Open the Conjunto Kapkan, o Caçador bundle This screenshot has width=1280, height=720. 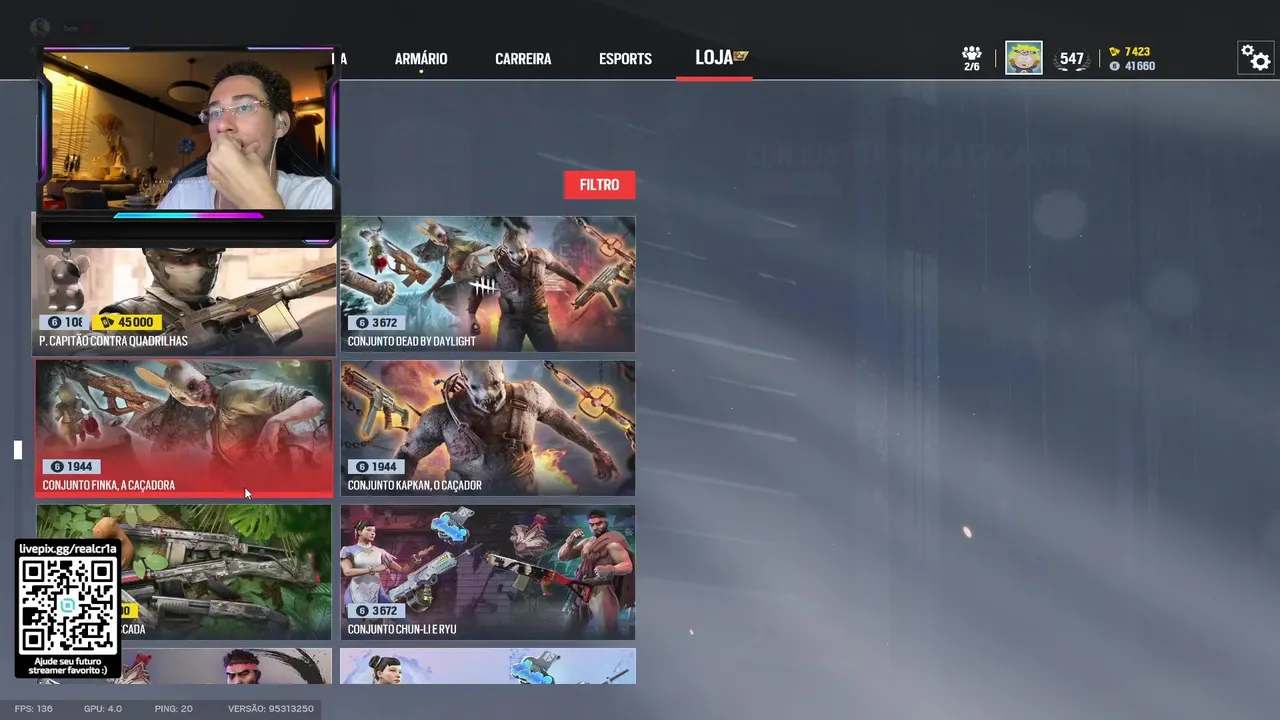click(488, 429)
